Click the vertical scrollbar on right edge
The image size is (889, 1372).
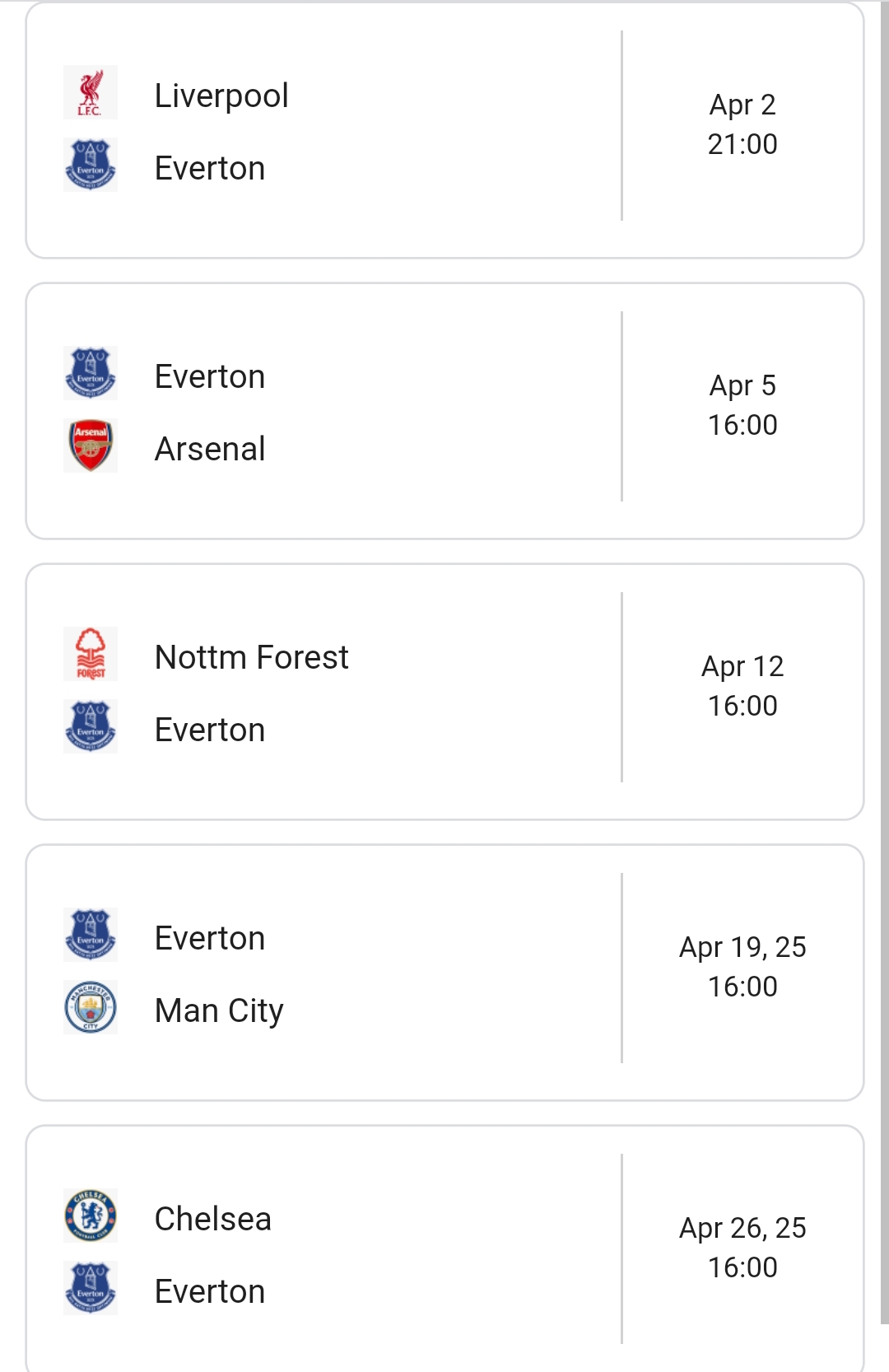click(x=884, y=659)
